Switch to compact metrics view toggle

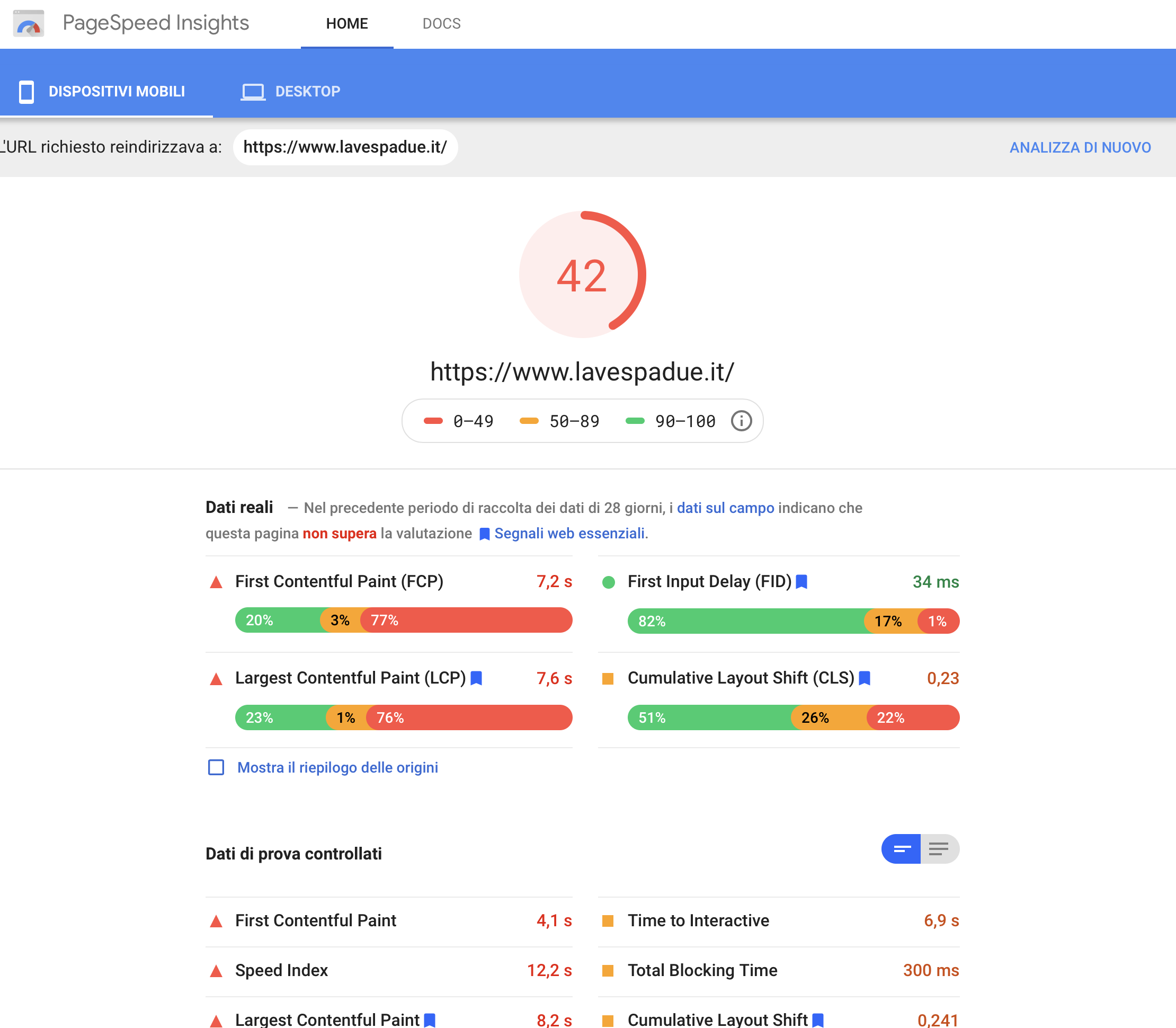902,849
